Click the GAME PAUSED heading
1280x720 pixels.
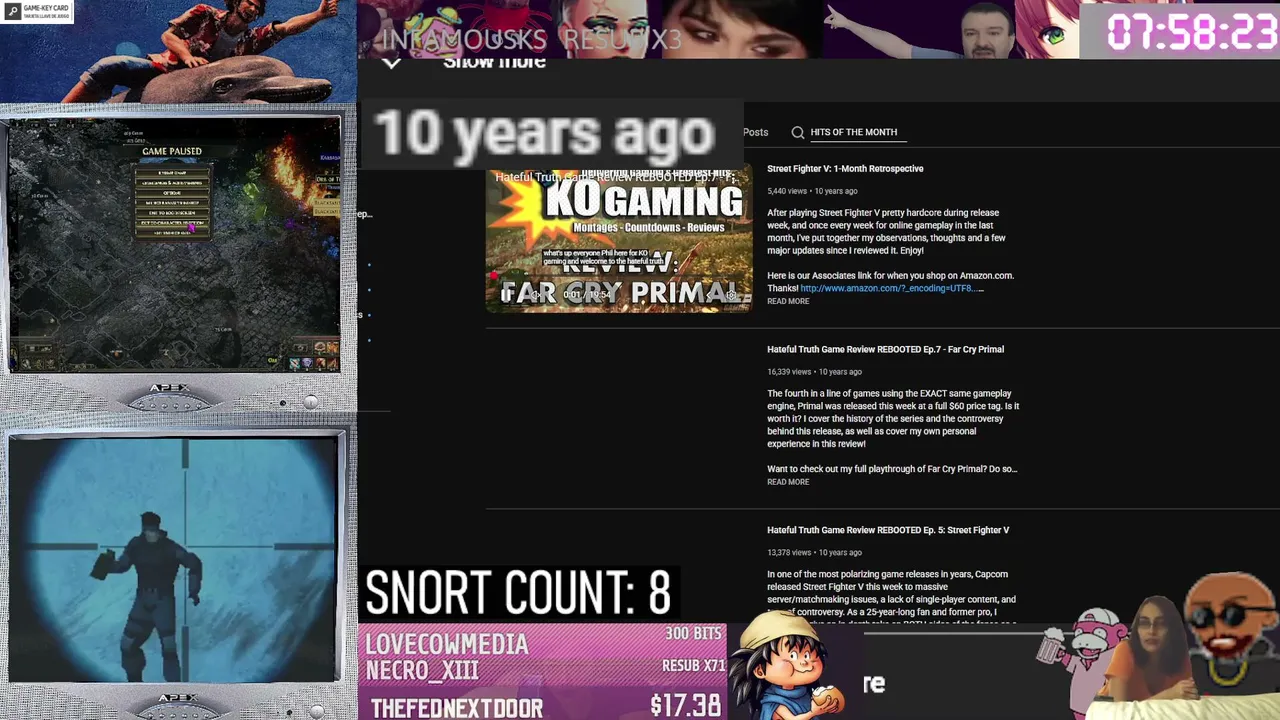tap(172, 152)
